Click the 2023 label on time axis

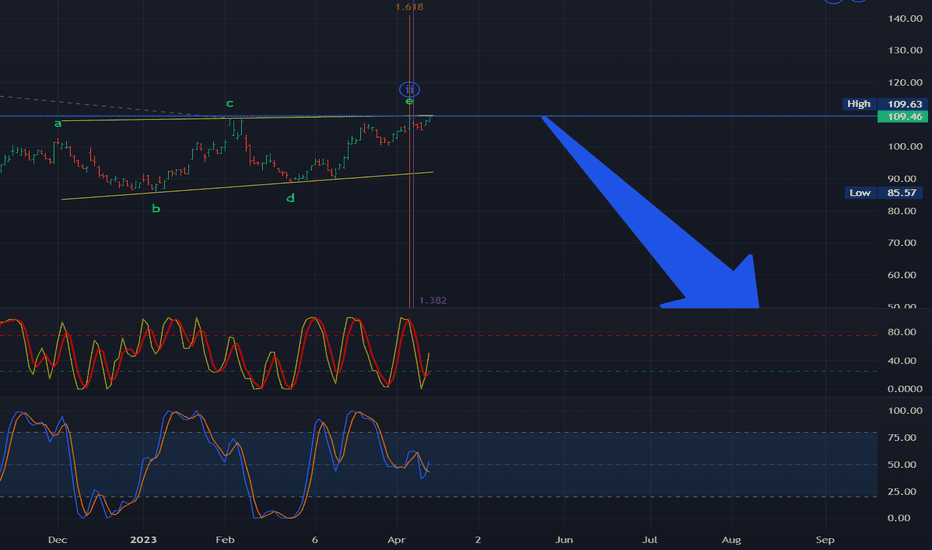coord(143,540)
